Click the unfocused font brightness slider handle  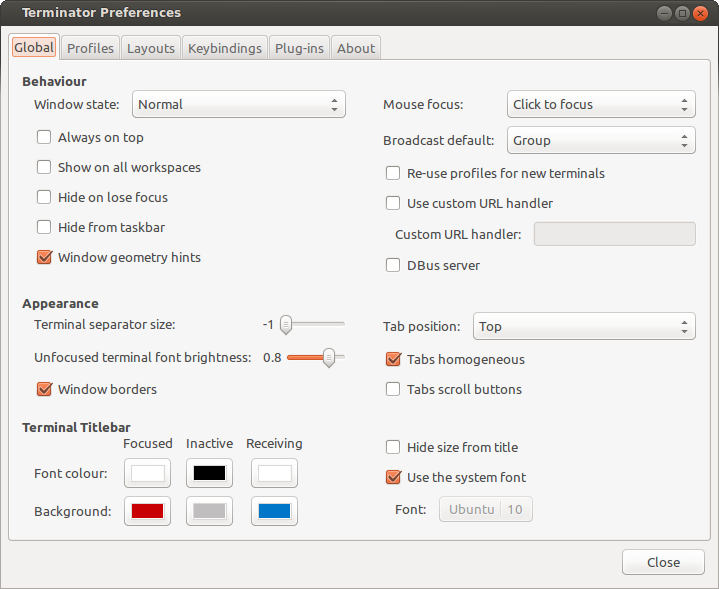(329, 357)
